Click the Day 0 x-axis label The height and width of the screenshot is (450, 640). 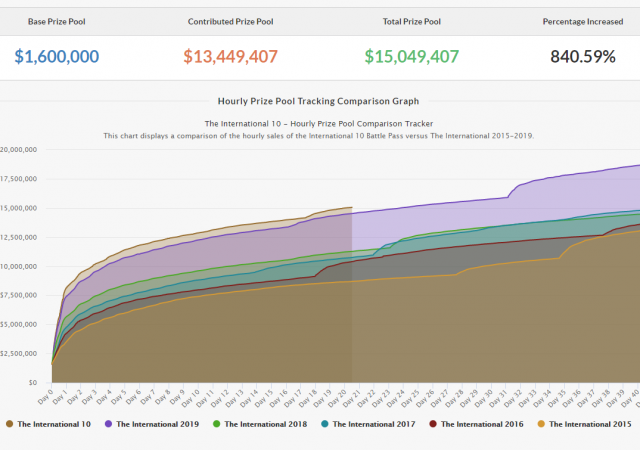[x=46, y=395]
